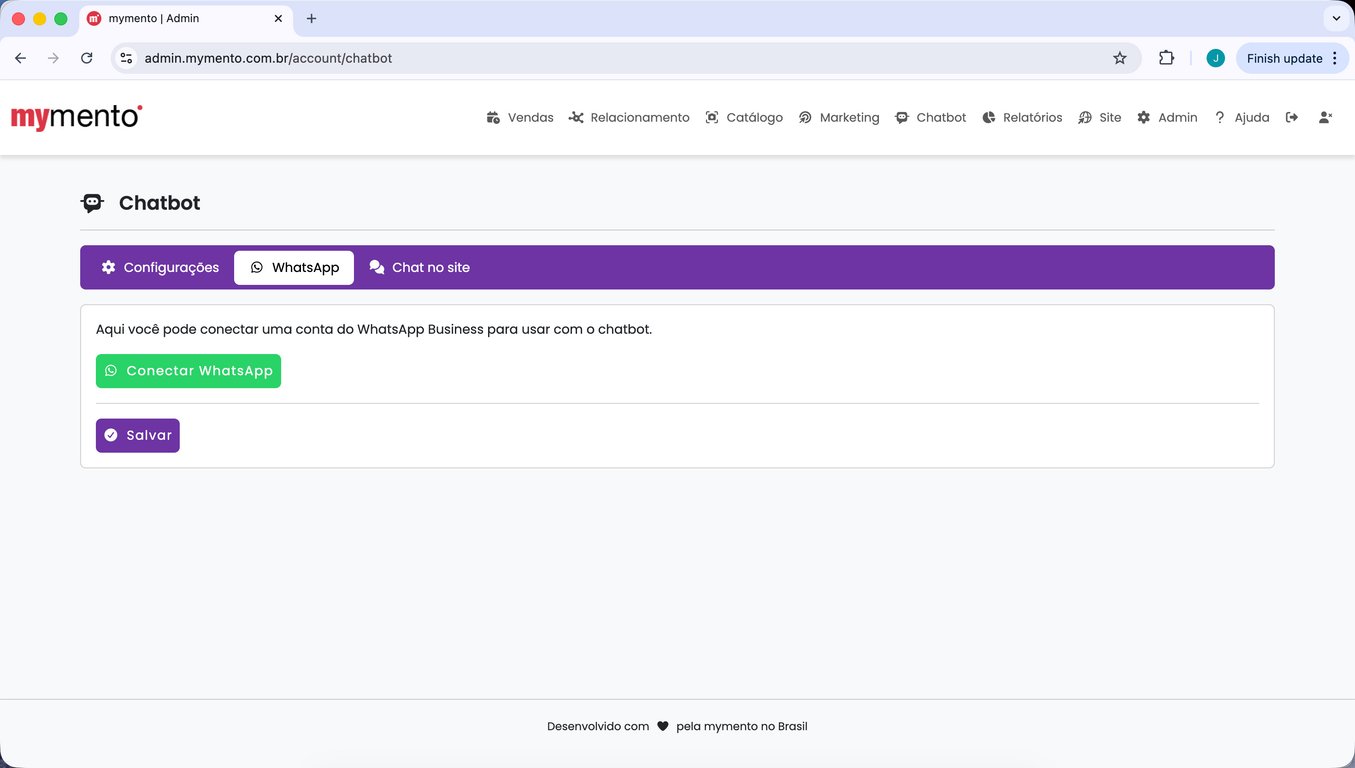Click the Conectar WhatsApp button
The image size is (1355, 768).
click(188, 371)
